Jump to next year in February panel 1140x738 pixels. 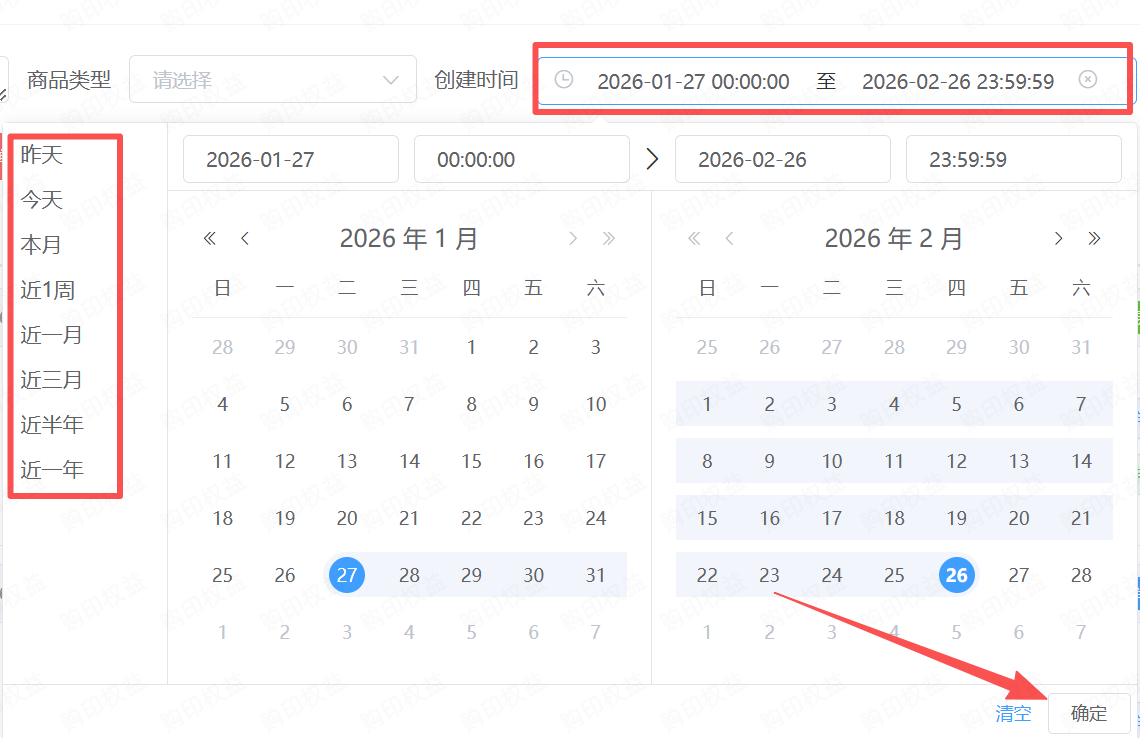tap(1094, 238)
